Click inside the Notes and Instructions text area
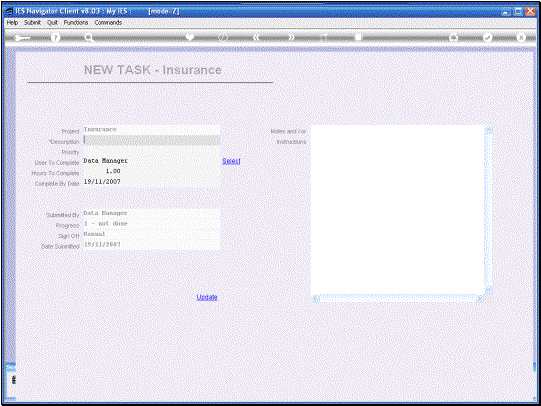The width and height of the screenshot is (541, 406). 398,210
